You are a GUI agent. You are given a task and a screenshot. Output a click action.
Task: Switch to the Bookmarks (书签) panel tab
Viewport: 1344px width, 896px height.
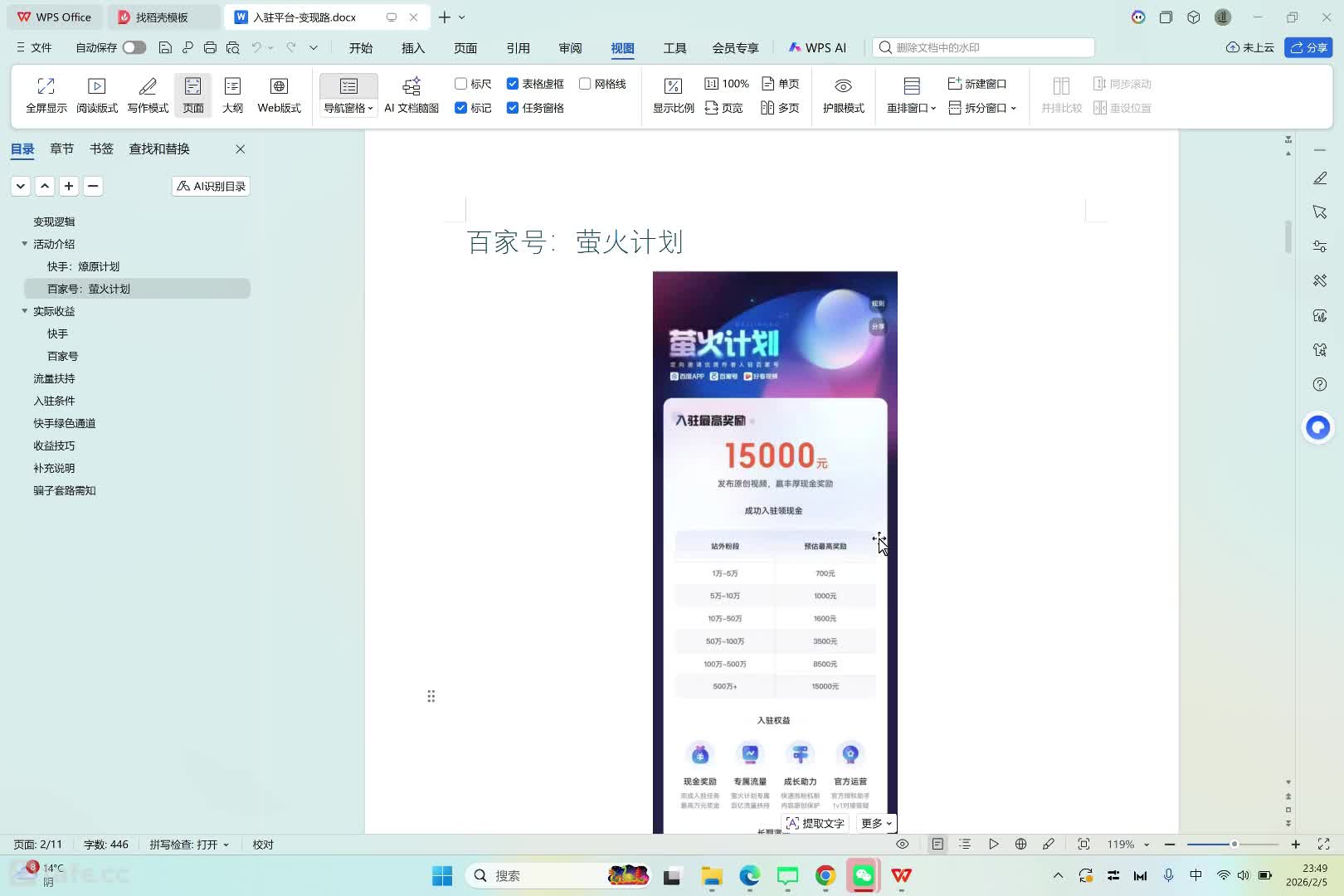tap(101, 149)
